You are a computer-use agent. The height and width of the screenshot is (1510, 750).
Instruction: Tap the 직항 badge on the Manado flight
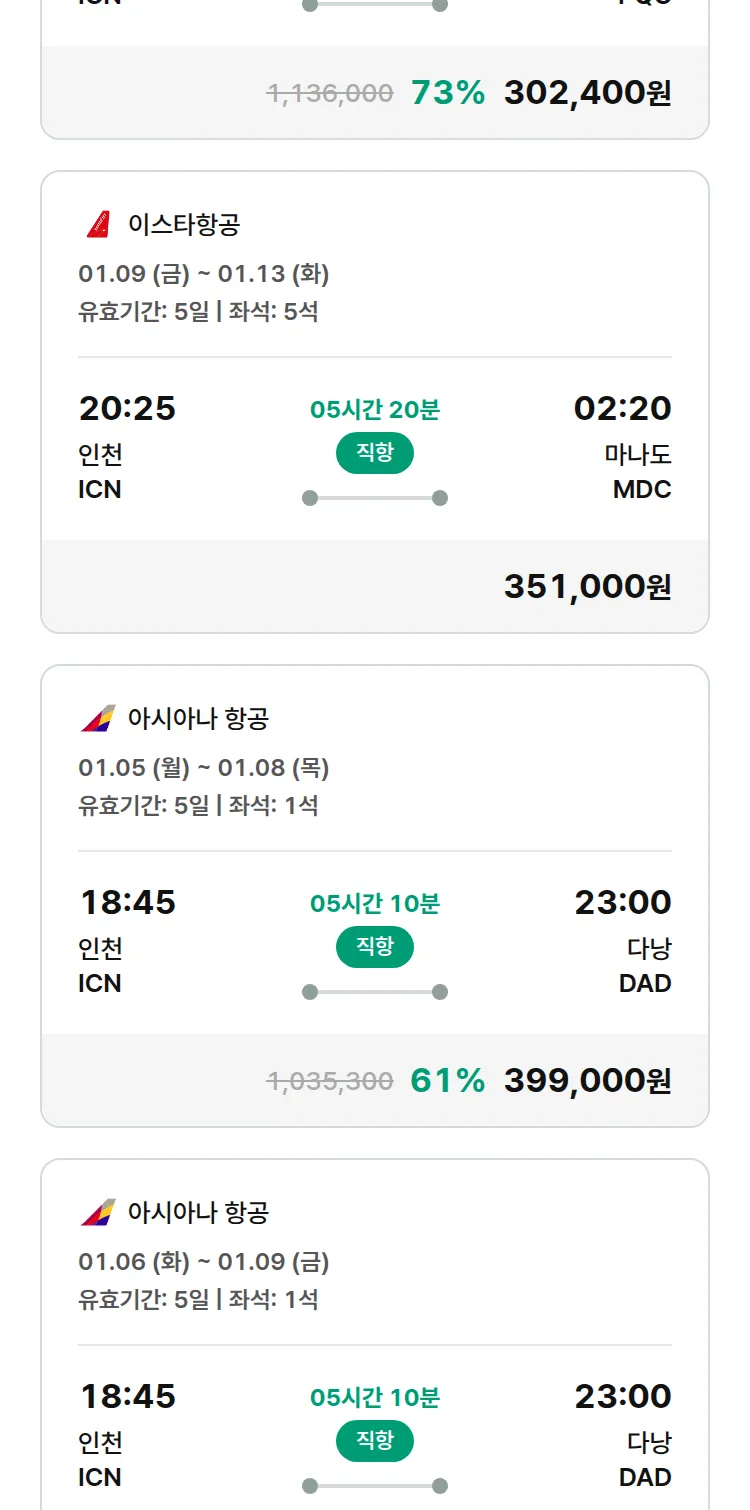[x=375, y=453]
